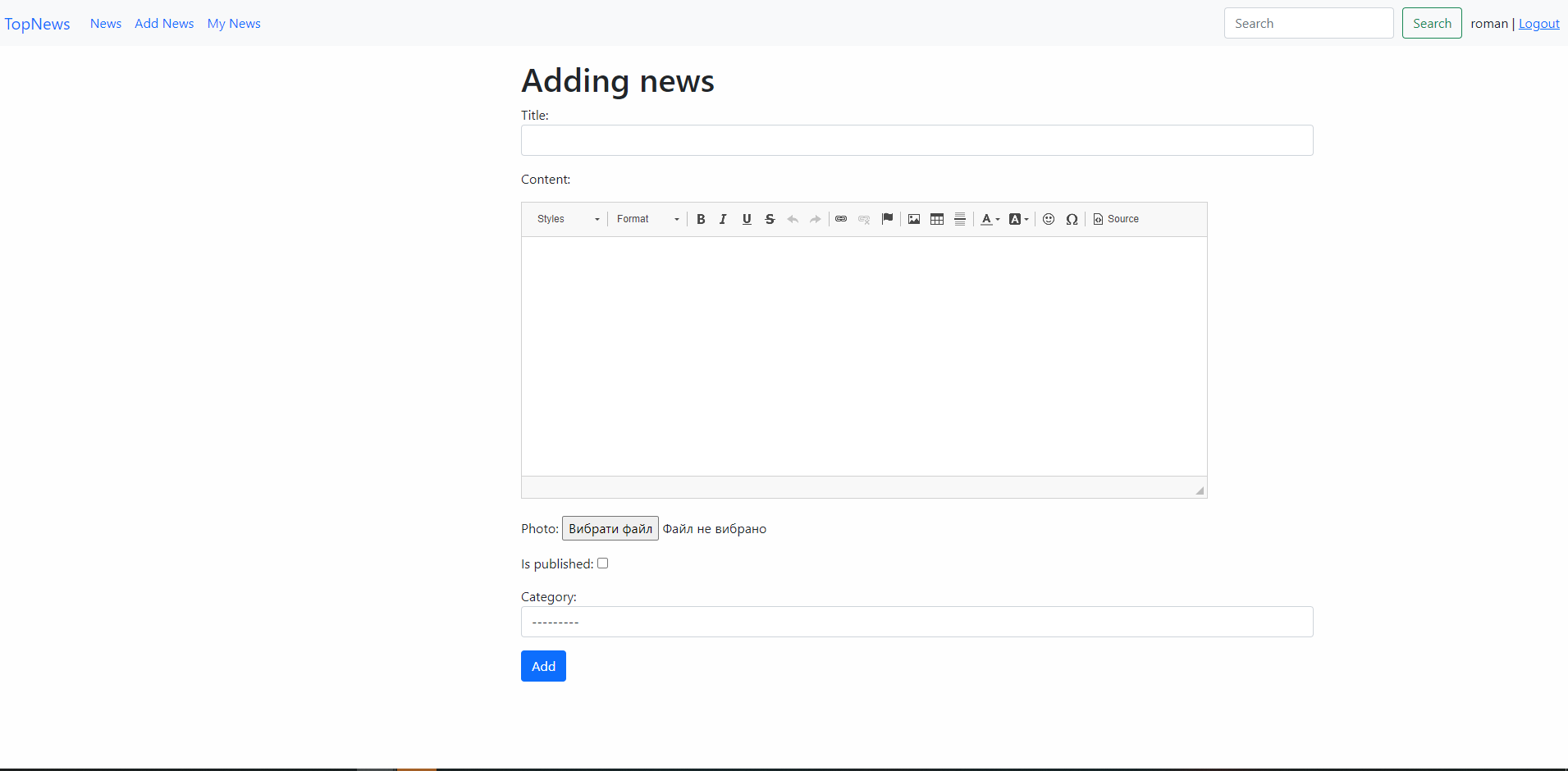
Task: Insert a hyperlink using the Link icon
Action: [841, 219]
